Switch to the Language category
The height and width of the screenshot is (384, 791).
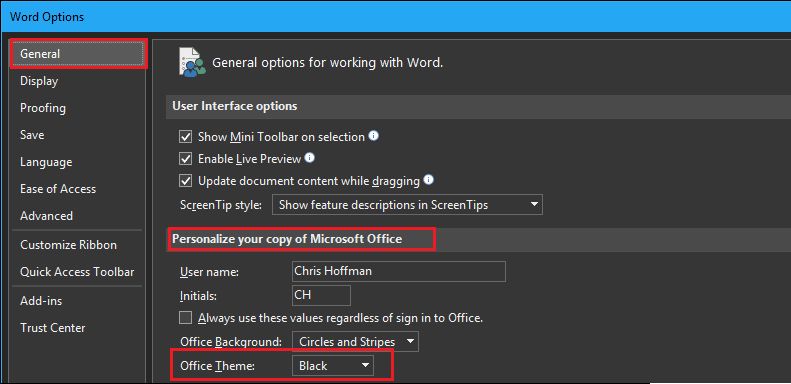[46, 162]
